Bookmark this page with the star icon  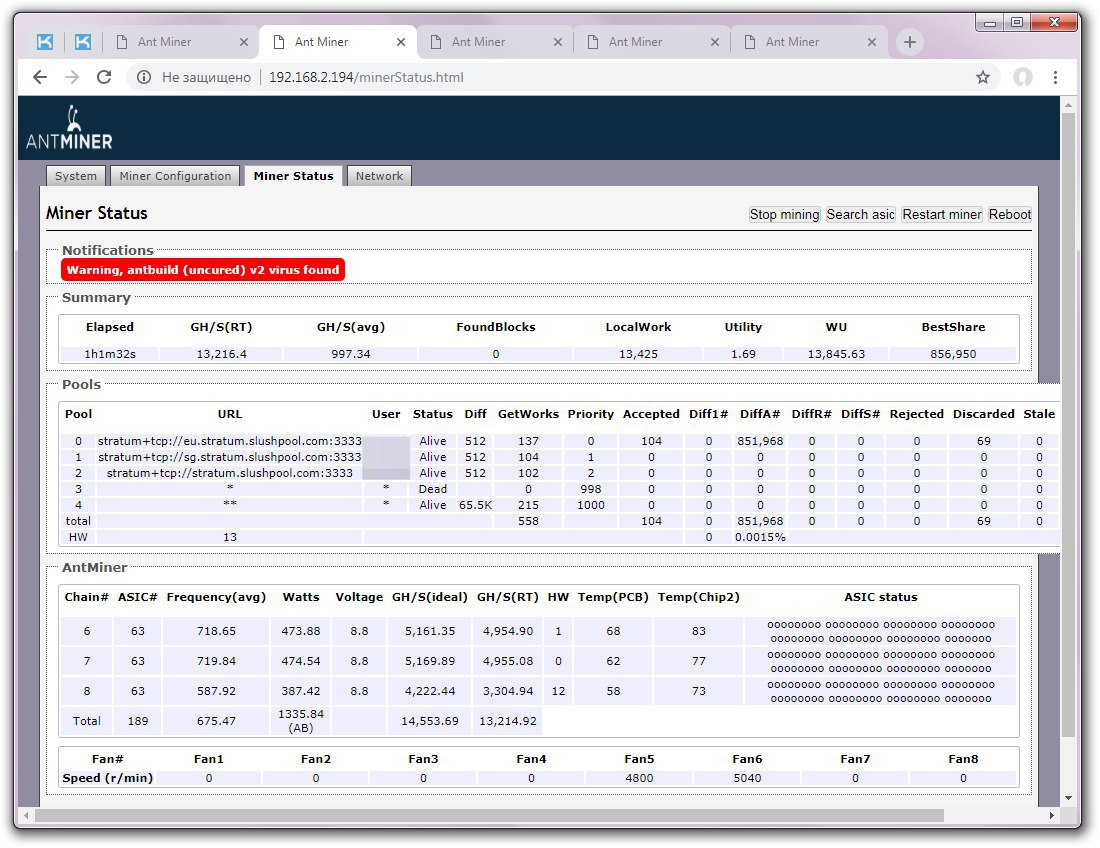[x=983, y=77]
